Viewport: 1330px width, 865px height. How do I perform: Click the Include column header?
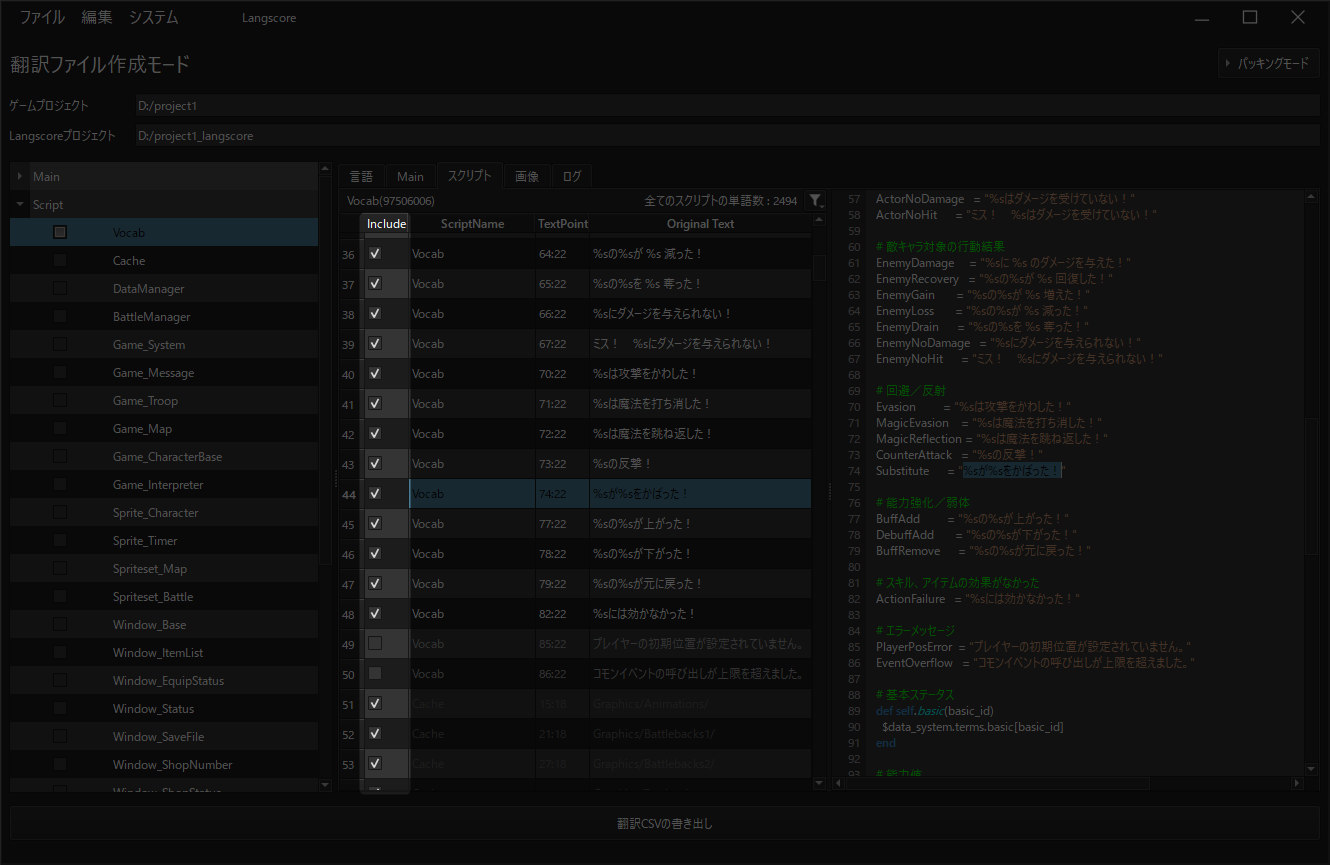pos(386,224)
